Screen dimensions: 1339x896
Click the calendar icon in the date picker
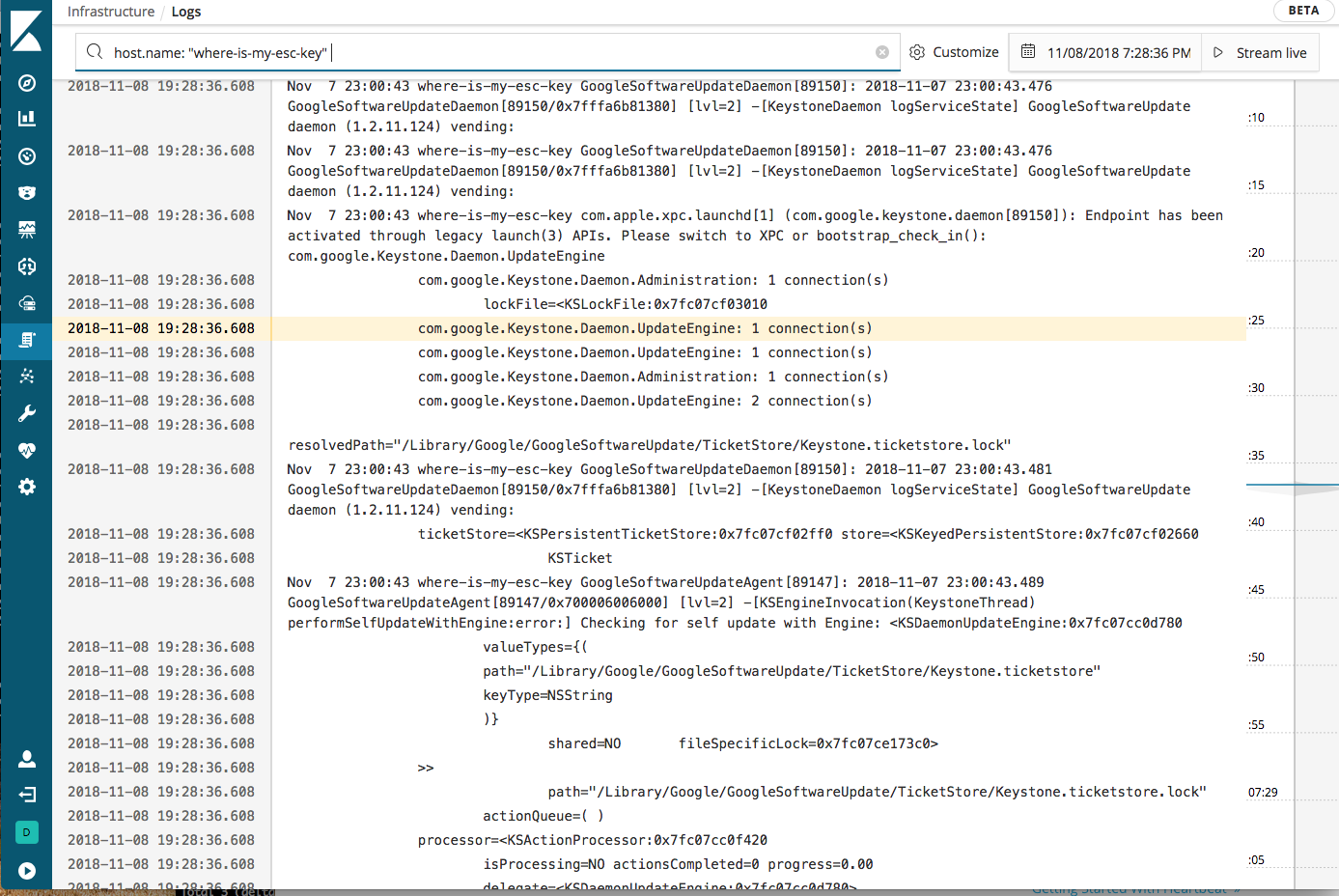(x=1028, y=51)
